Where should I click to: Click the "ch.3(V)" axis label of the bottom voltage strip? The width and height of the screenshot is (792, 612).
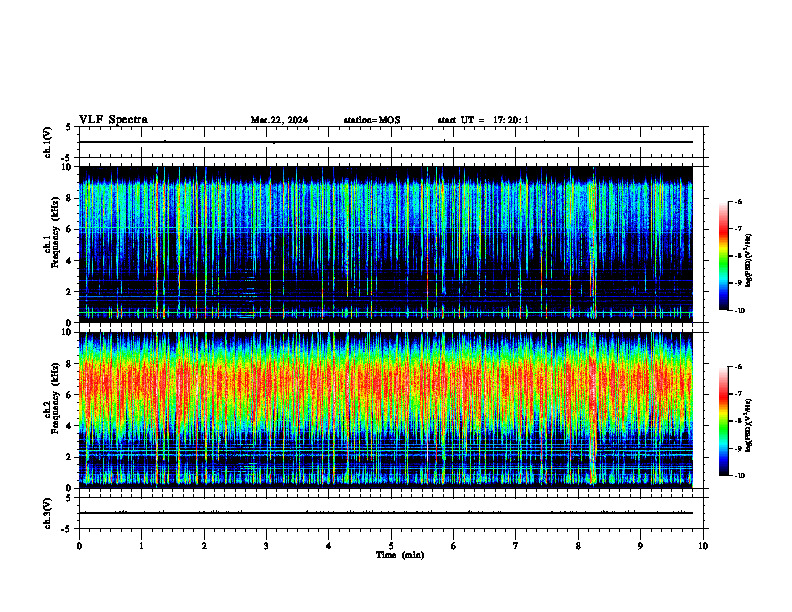click(48, 513)
